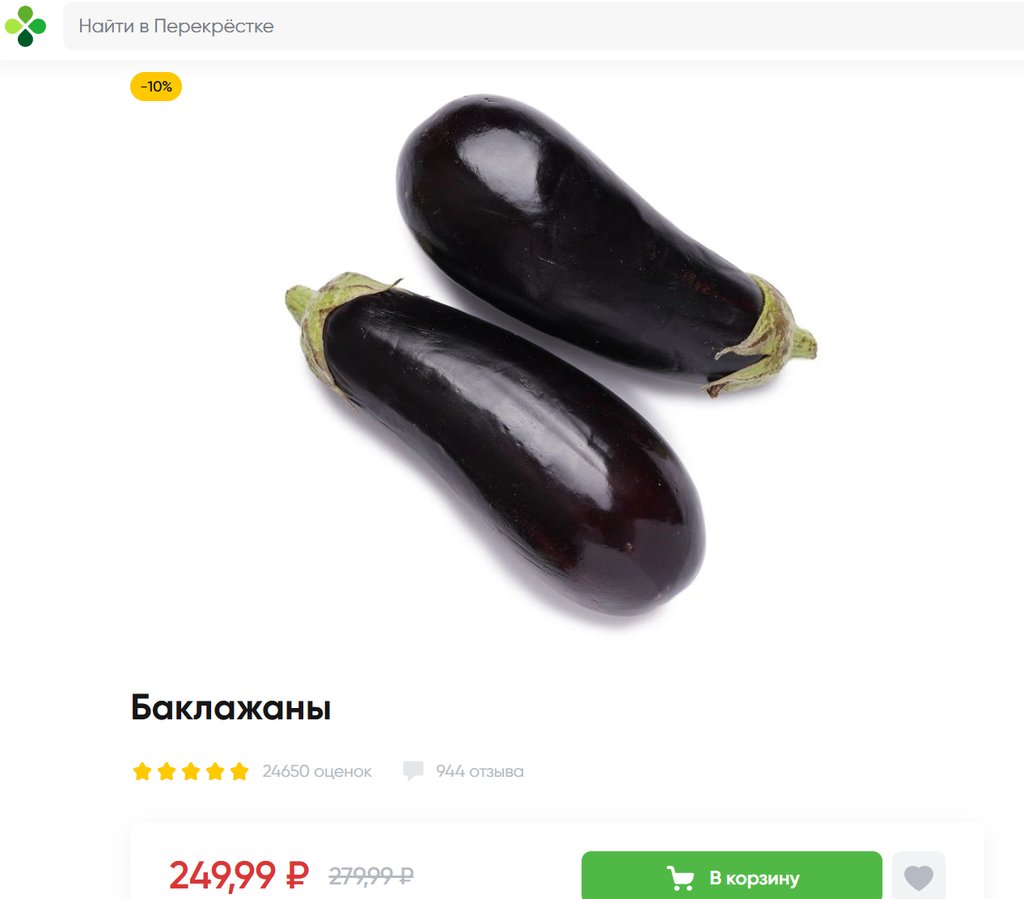Open the Perekrestok clover logo home
1024x899 pixels.
point(25,26)
